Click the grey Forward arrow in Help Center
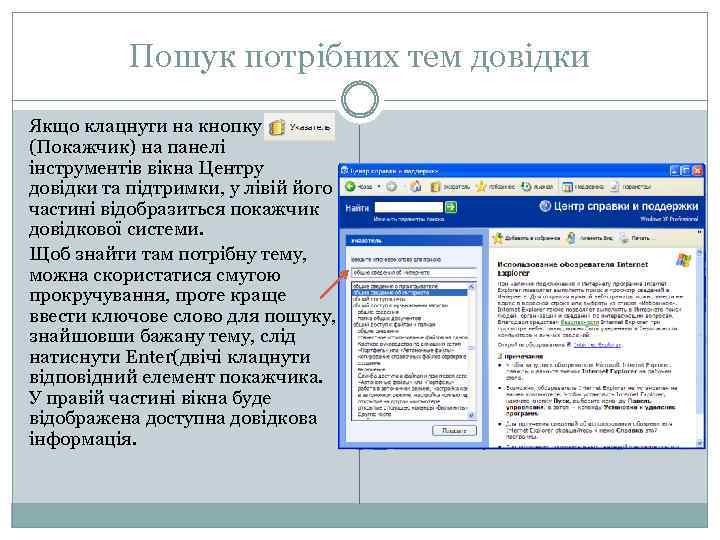Screen dimensions: 720x540 (391, 186)
